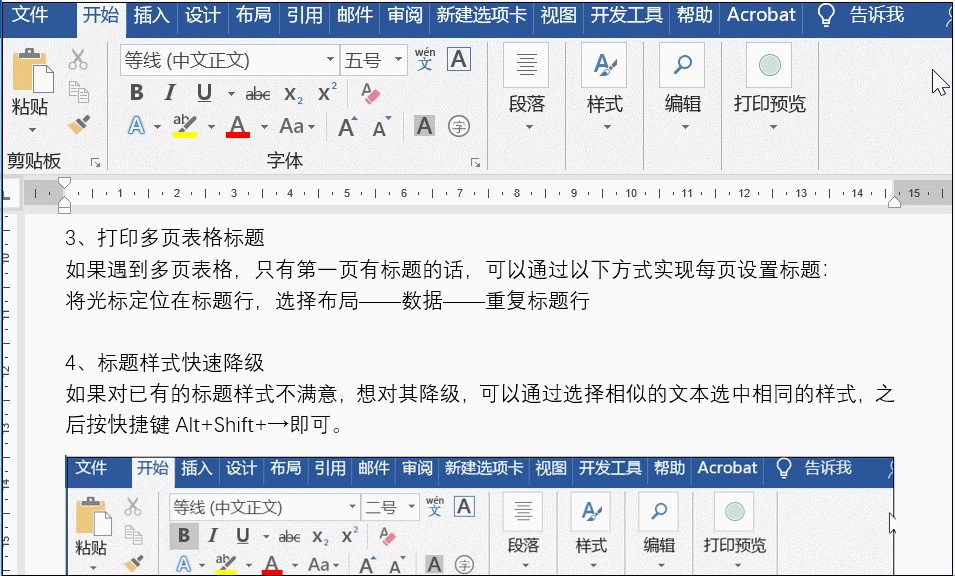Screen dimensions: 955x576
Task: Click the Phonetic Guide icon
Action: point(427,60)
